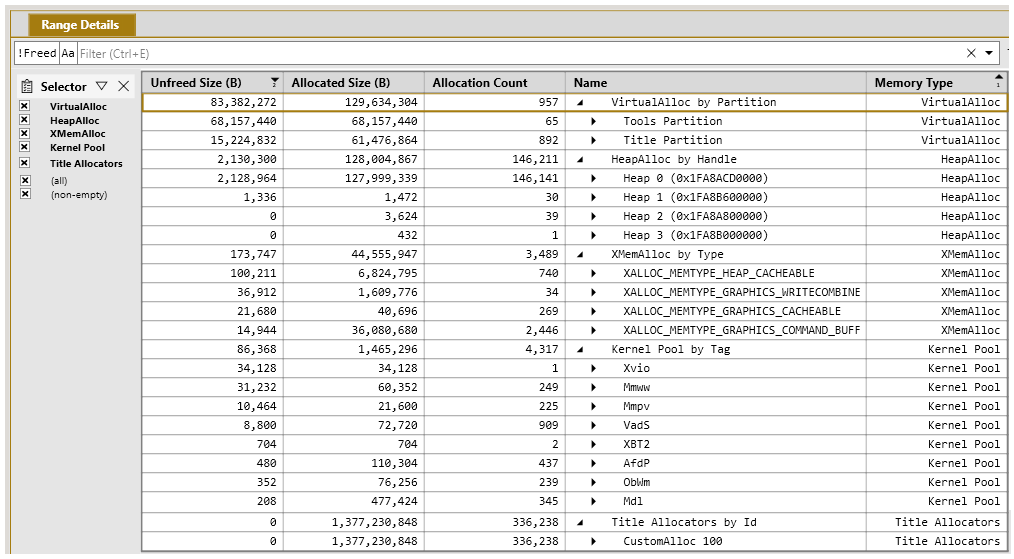Expand Heap 1 (0x1FA8B600000)
This screenshot has height=559, width=1014.
coord(593,197)
